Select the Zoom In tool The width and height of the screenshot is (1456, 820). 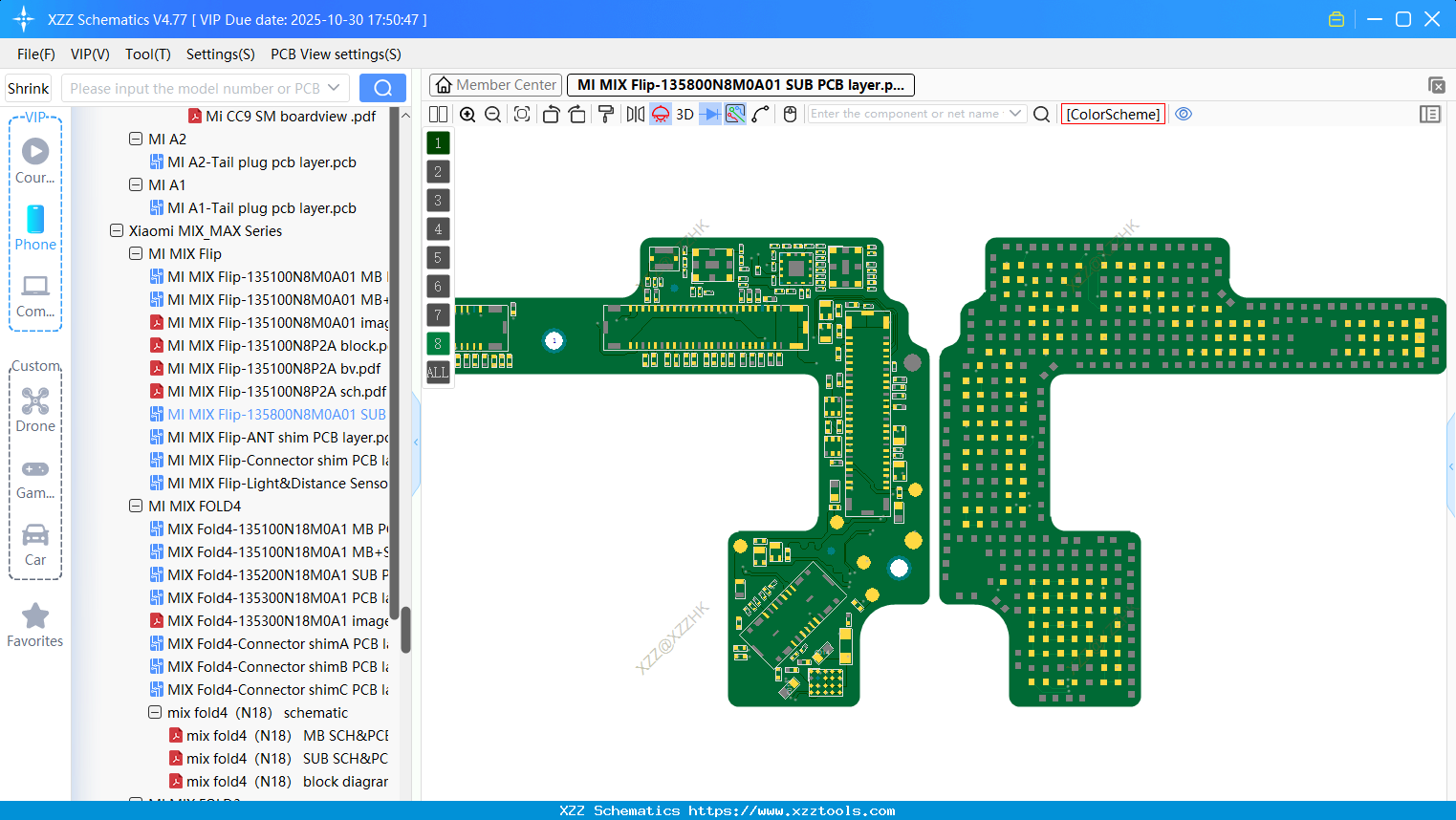tap(467, 114)
